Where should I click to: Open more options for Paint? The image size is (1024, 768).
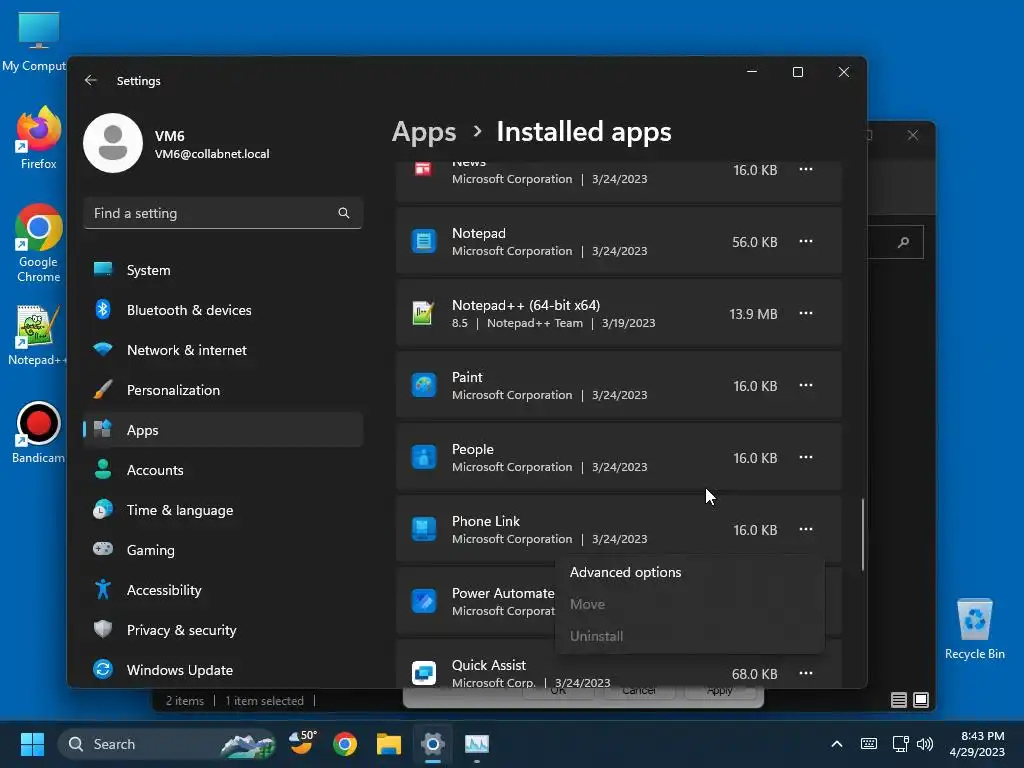[x=806, y=385]
